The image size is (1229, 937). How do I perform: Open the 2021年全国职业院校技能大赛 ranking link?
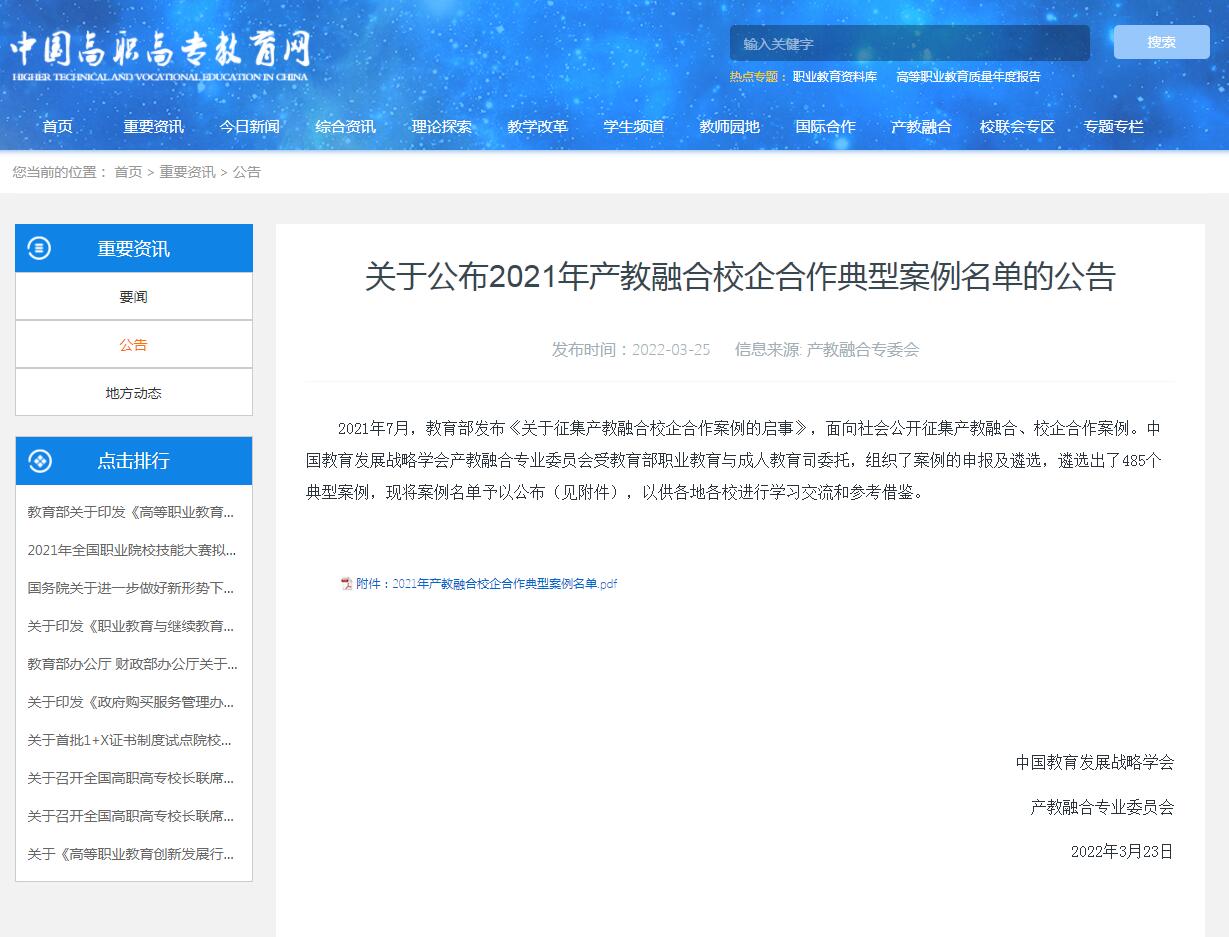(x=131, y=550)
